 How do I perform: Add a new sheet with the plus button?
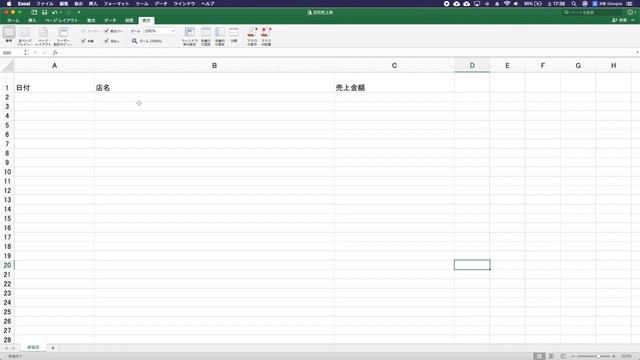53,348
